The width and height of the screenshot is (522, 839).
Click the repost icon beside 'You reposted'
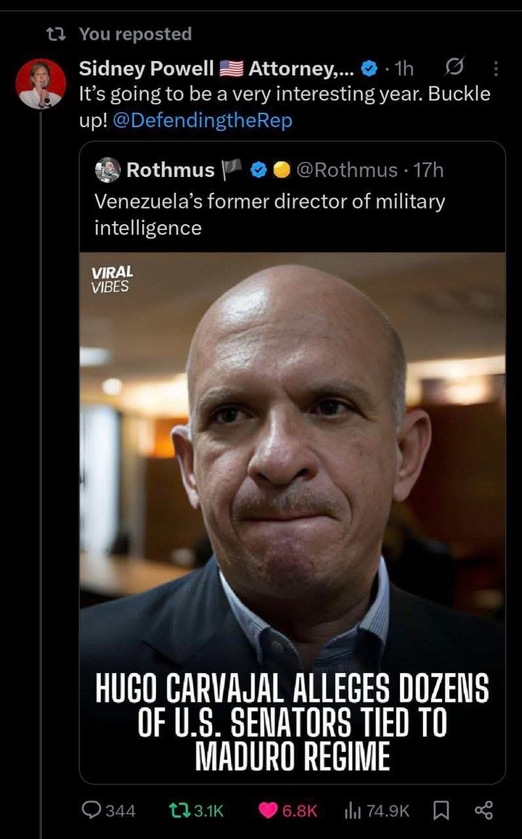[x=56, y=34]
